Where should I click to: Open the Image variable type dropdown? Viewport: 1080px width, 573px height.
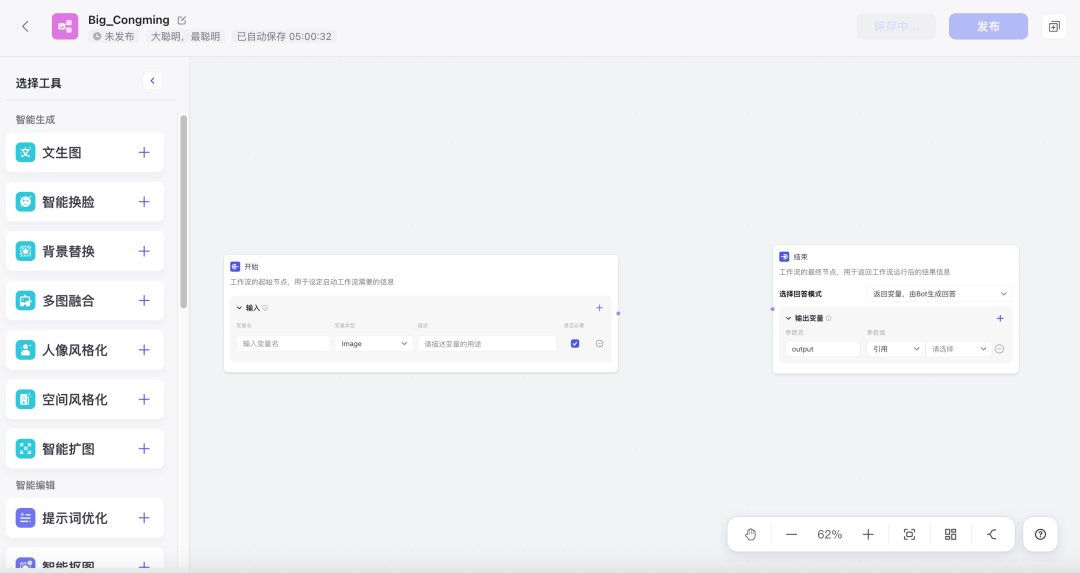point(373,344)
